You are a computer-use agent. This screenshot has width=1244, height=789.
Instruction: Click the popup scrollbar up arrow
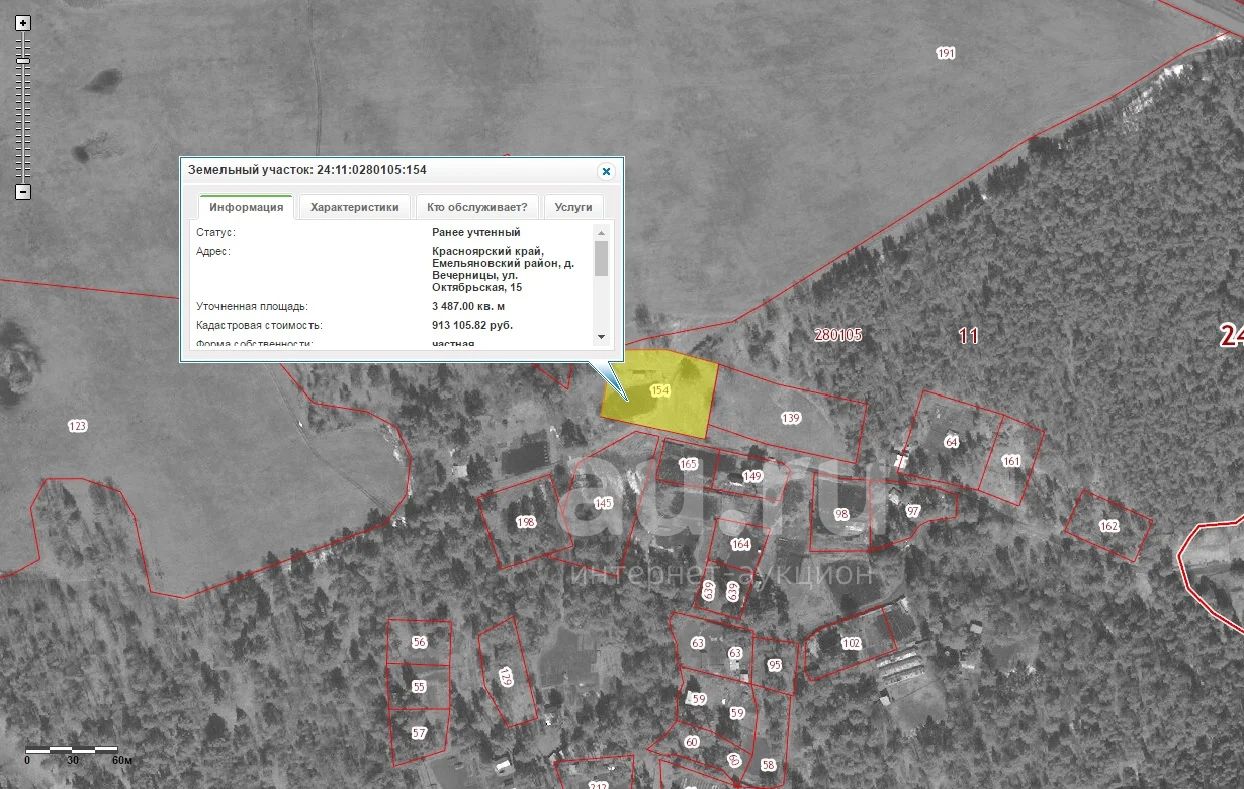tap(601, 233)
